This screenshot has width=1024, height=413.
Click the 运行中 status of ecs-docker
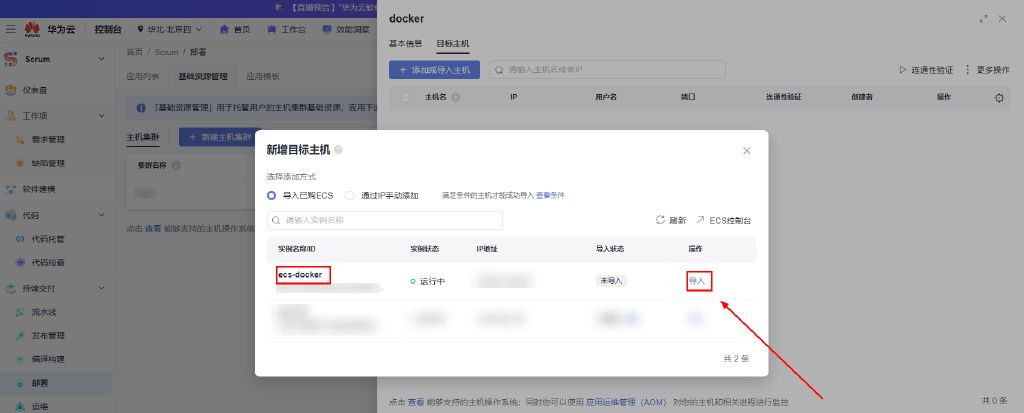point(428,282)
